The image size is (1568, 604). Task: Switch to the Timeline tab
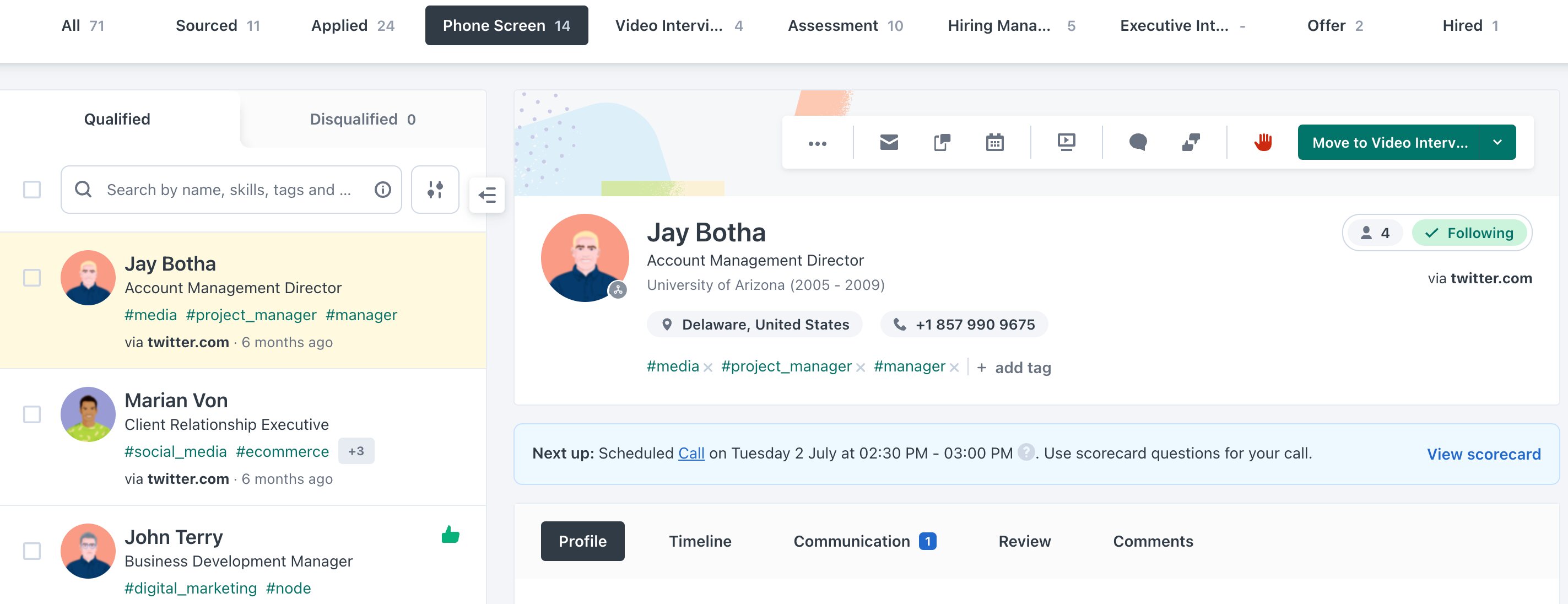pyautogui.click(x=700, y=541)
